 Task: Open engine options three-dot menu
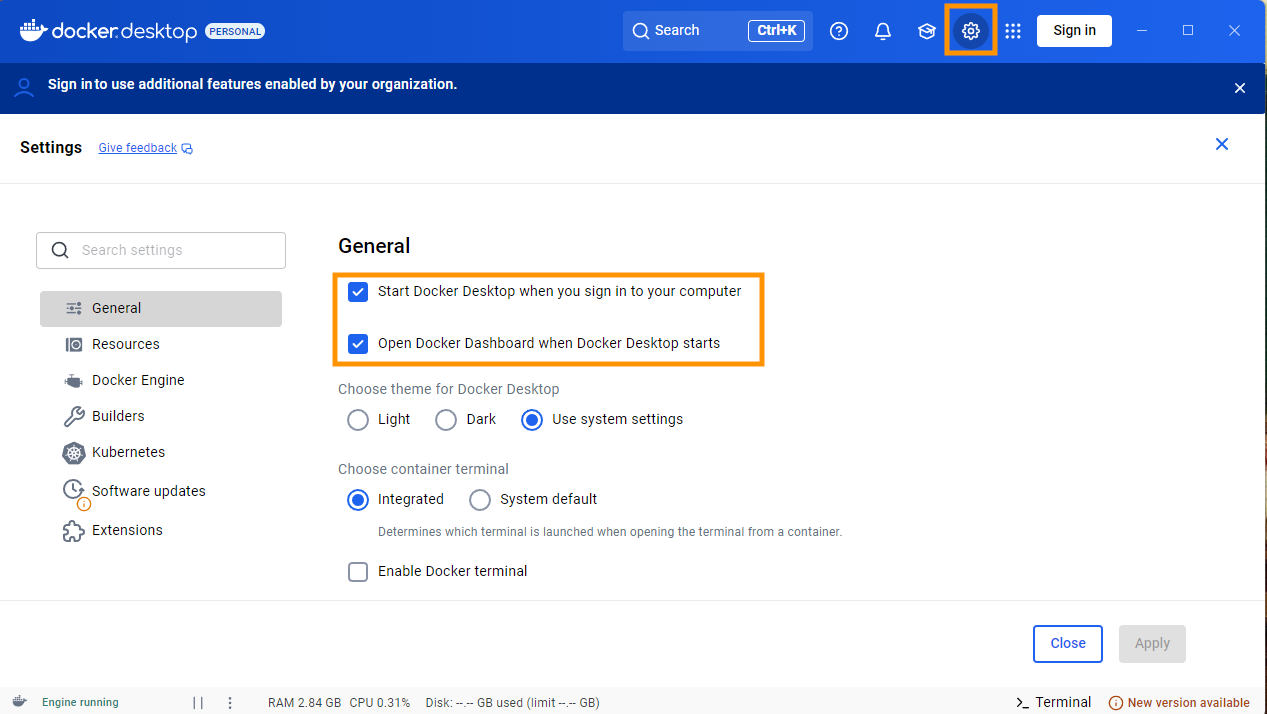coord(230,703)
